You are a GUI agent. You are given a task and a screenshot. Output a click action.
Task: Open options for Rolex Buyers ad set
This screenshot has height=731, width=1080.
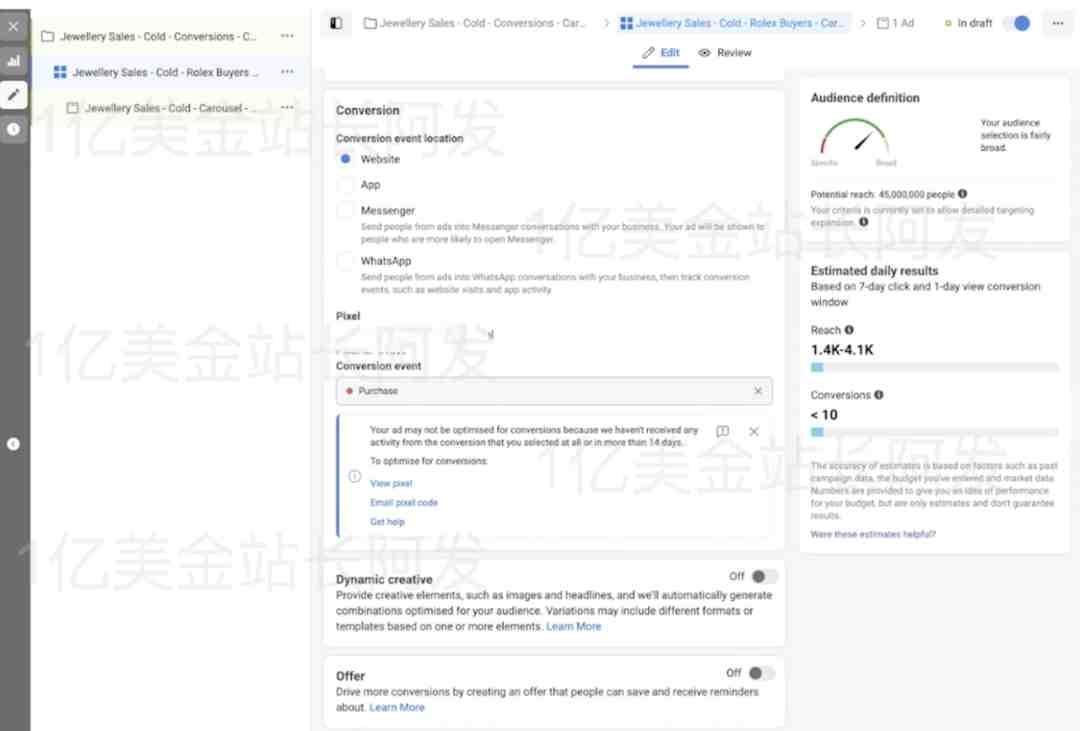[x=287, y=72]
